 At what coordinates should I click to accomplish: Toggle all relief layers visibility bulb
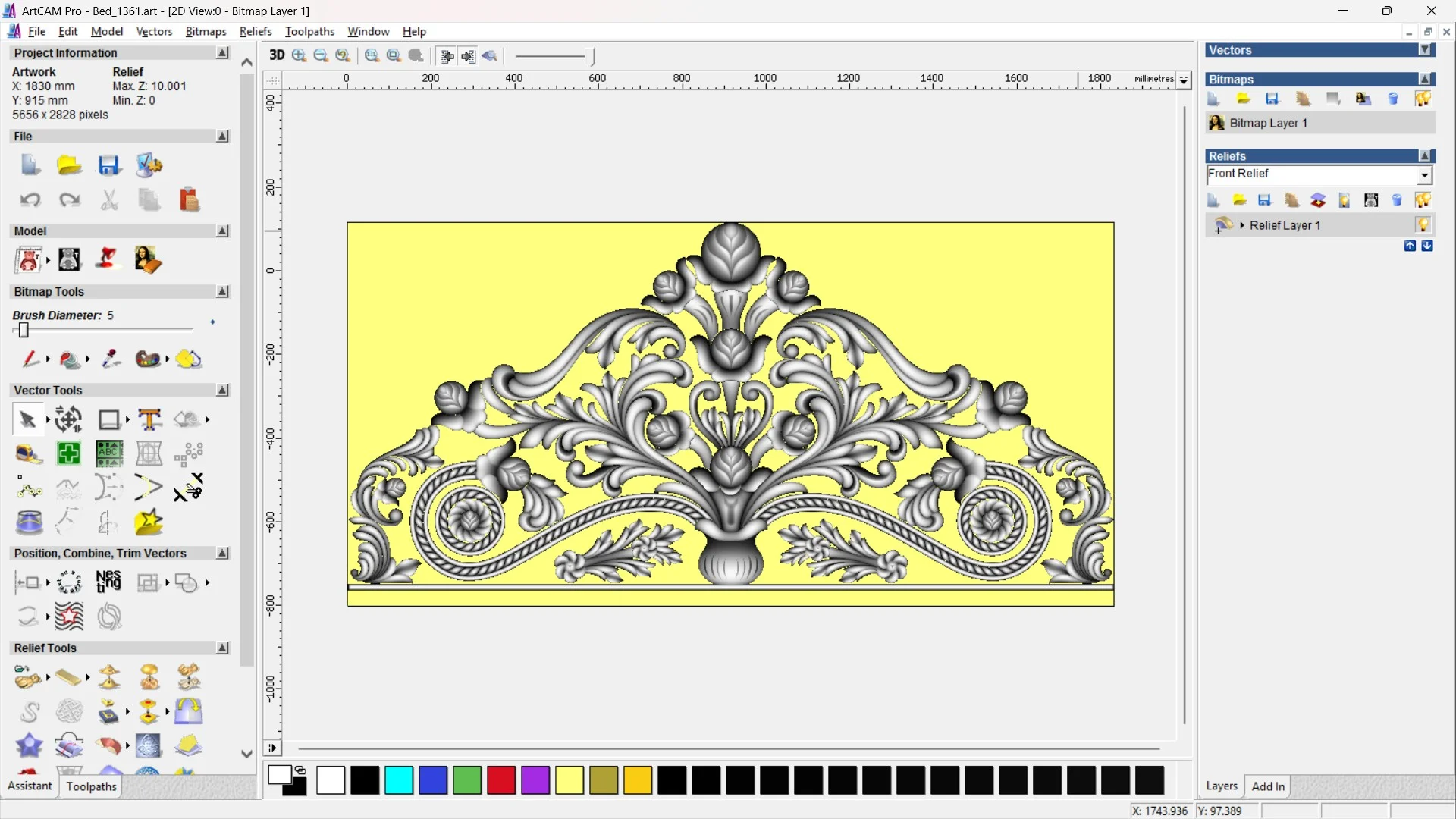click(1423, 200)
